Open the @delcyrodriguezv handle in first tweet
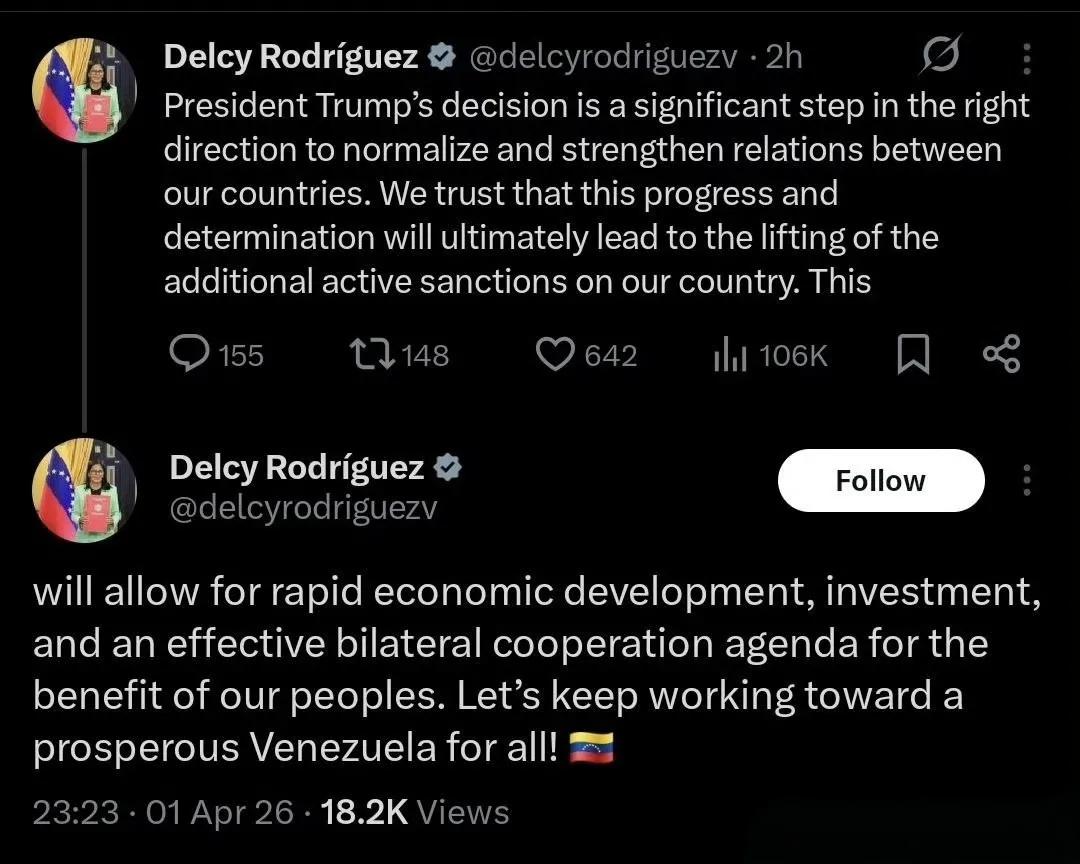The width and height of the screenshot is (1080, 864). 603,57
